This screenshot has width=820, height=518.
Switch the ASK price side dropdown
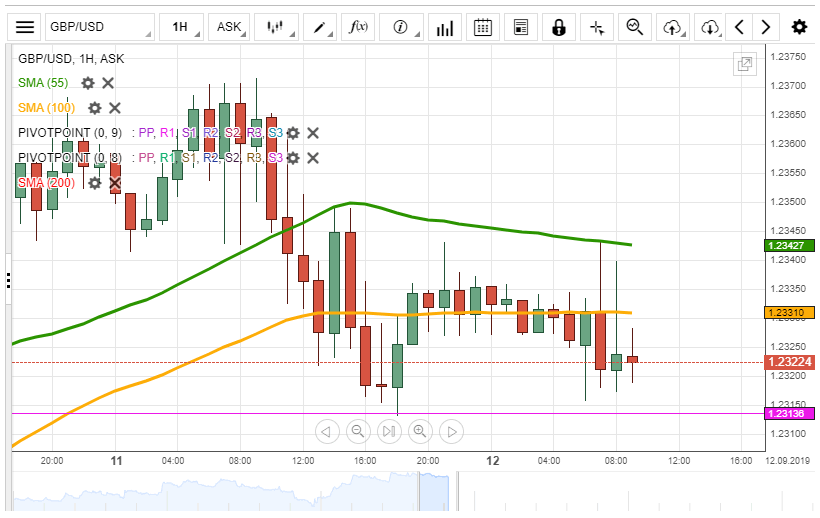[x=229, y=27]
